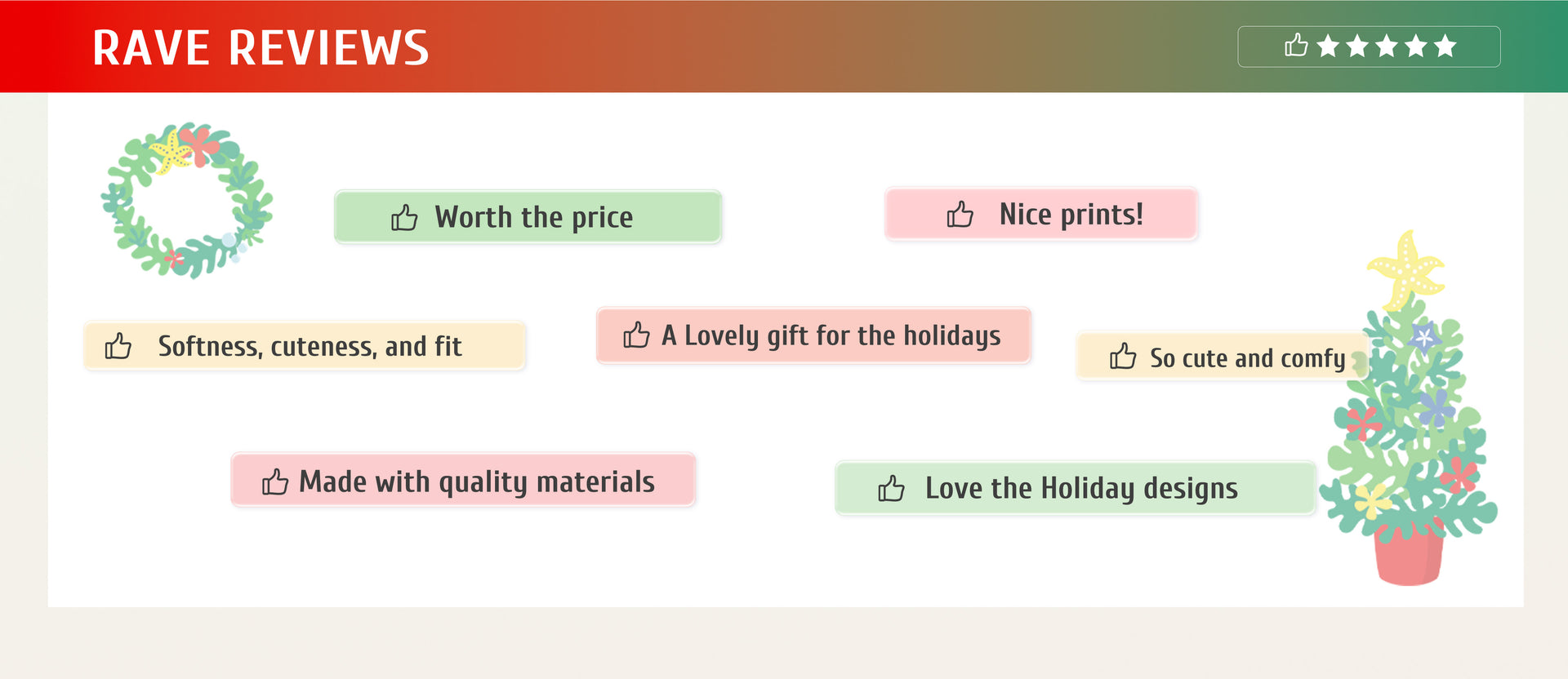The height and width of the screenshot is (679, 1568).
Task: Click thumbs-up icon beside Worth the price
Action: click(404, 218)
